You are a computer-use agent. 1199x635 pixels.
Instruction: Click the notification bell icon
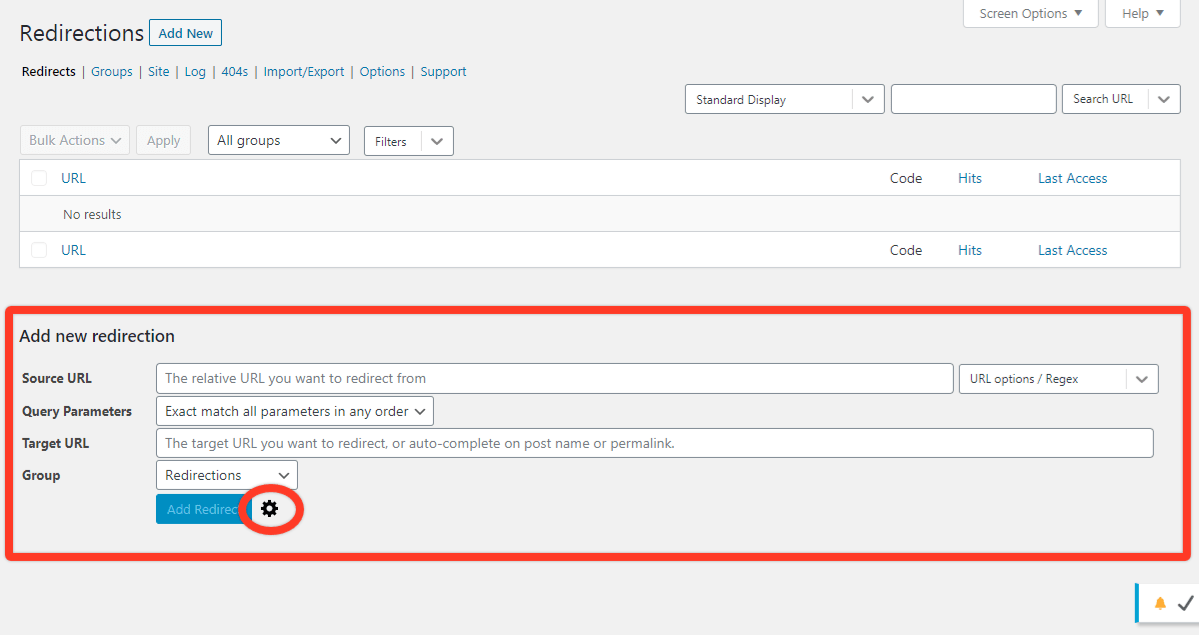1160,603
